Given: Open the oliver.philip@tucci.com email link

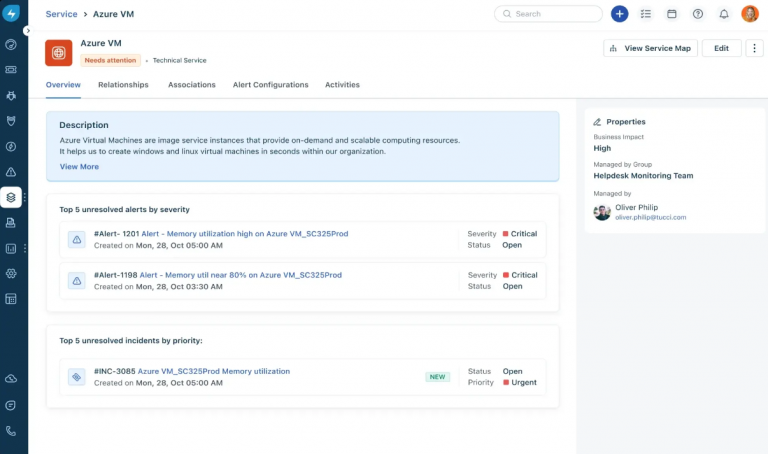Looking at the screenshot, I should 650,217.
